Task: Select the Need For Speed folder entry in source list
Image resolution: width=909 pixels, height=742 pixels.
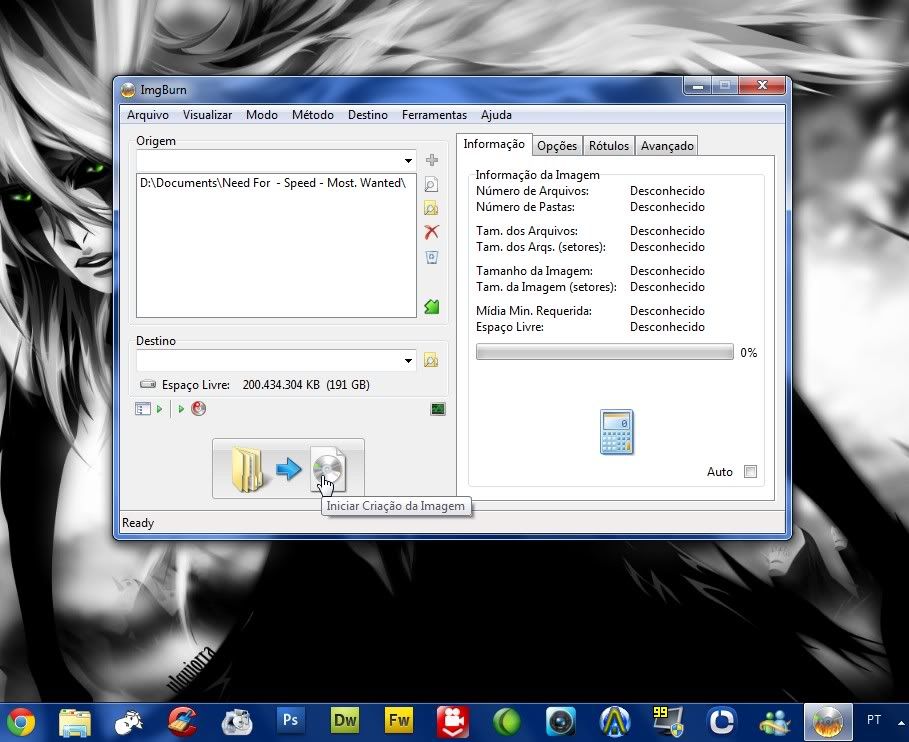Action: [272, 183]
